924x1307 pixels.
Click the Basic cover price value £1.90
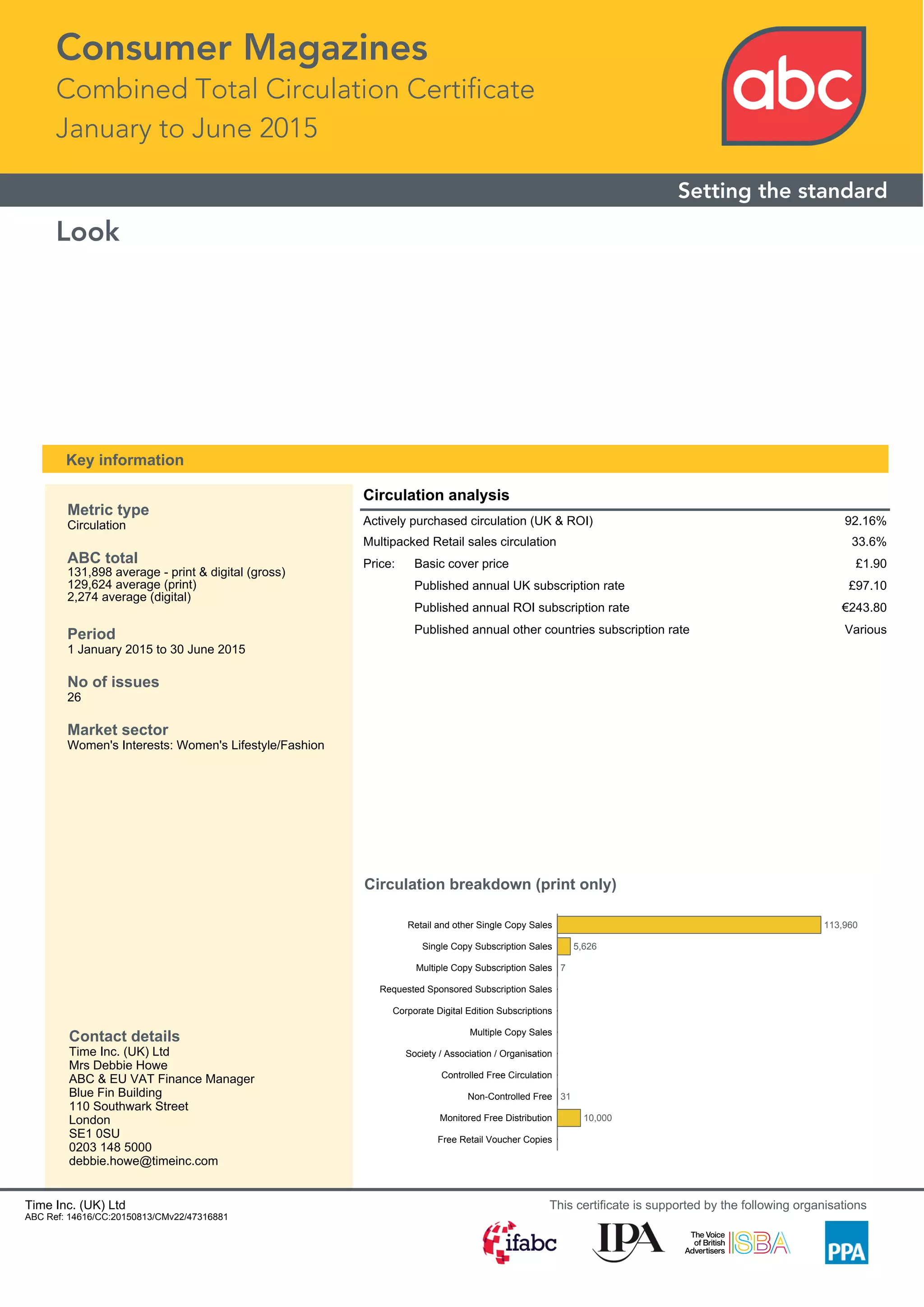870,564
